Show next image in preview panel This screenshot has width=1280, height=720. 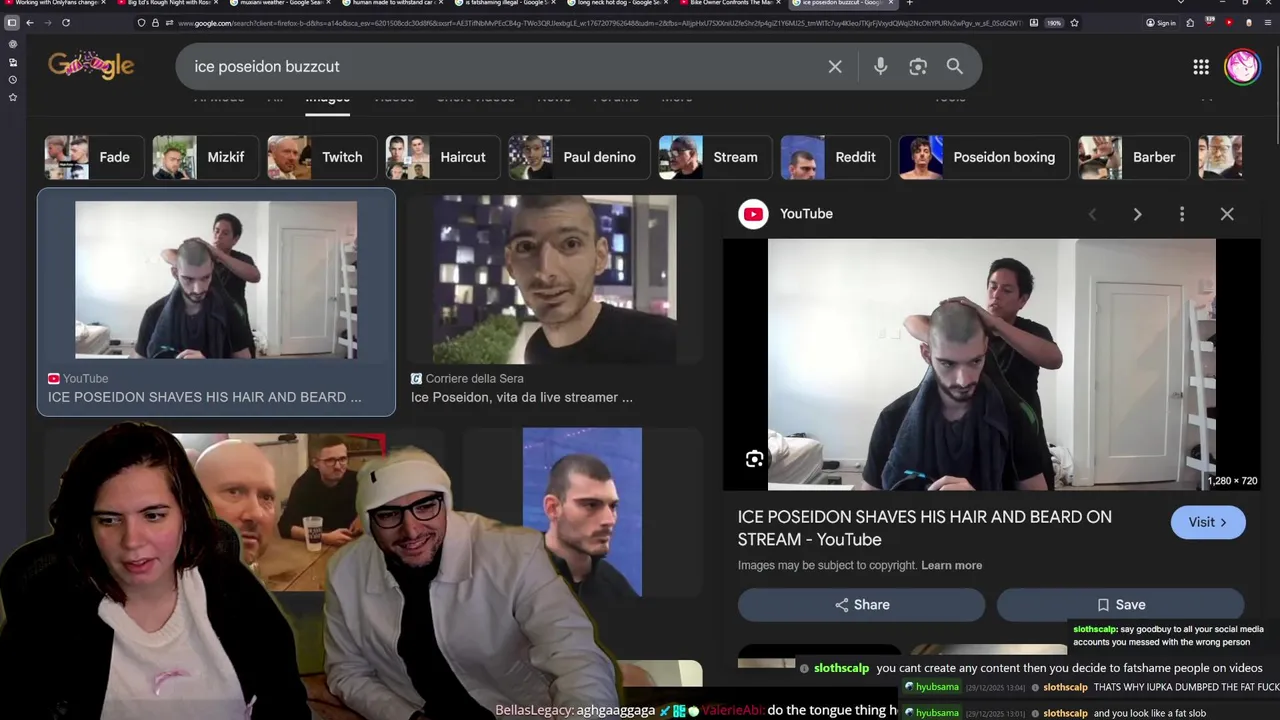point(1137,214)
